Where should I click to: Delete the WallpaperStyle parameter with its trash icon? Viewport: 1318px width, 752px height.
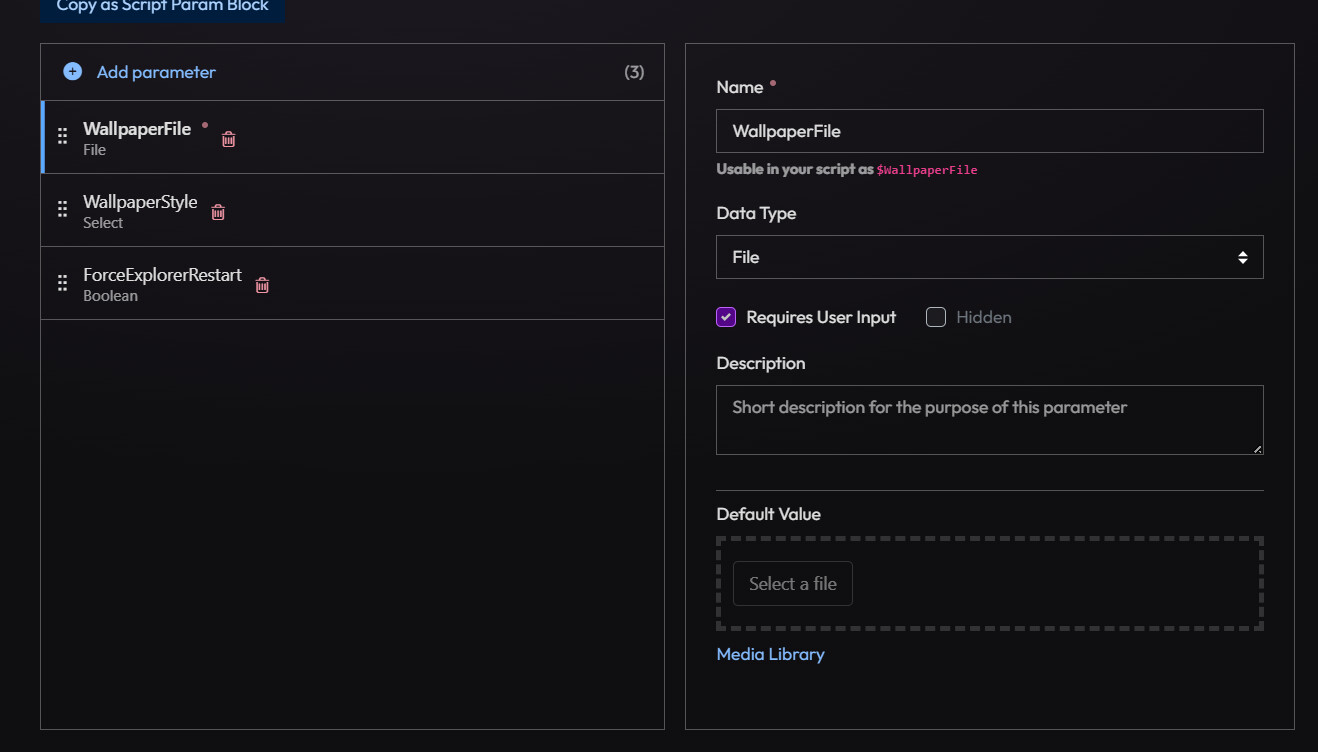click(218, 212)
